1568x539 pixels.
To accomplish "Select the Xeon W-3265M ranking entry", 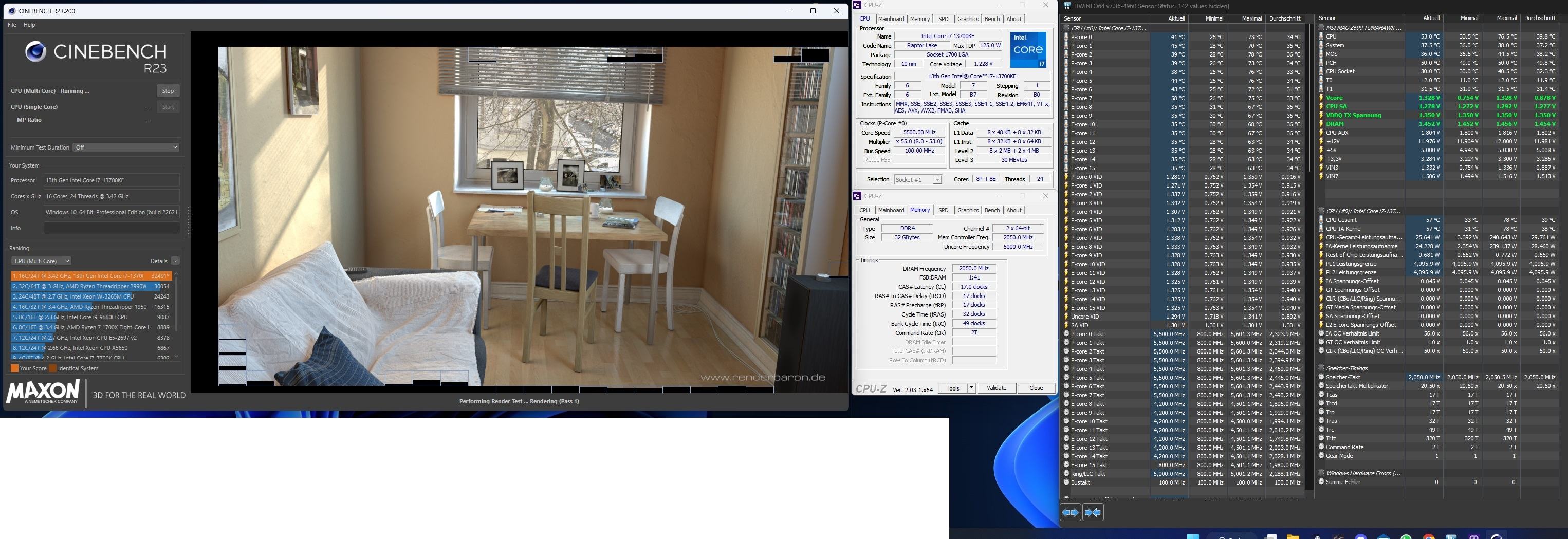I will (x=91, y=296).
